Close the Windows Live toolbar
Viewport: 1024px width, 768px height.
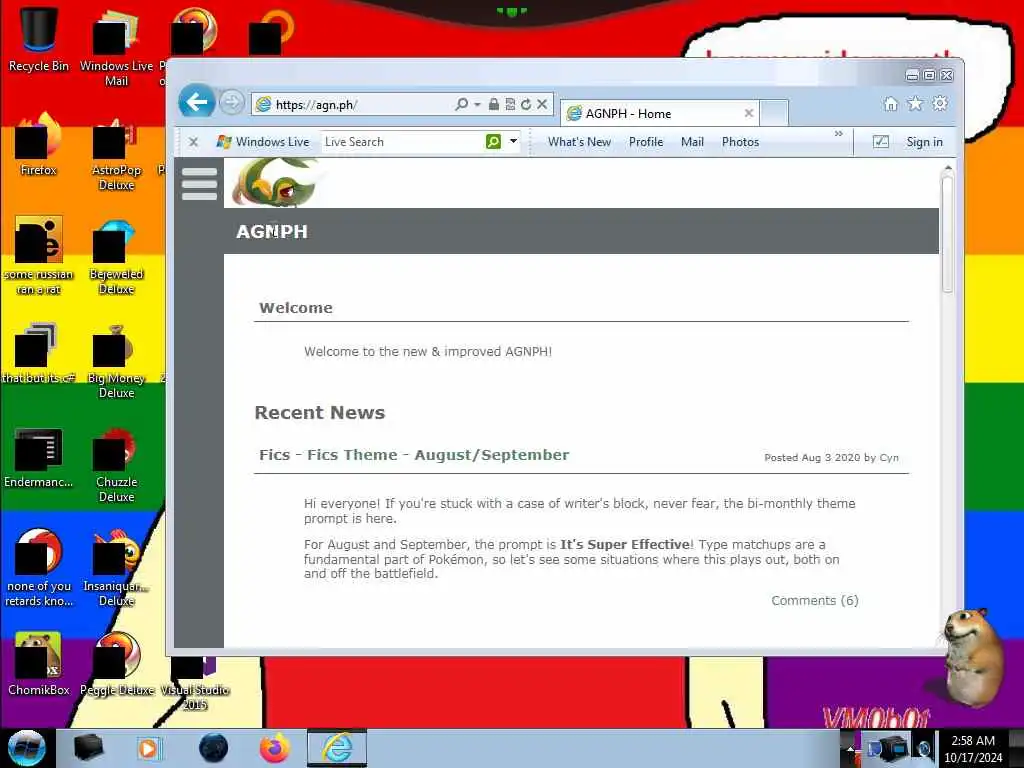(193, 142)
